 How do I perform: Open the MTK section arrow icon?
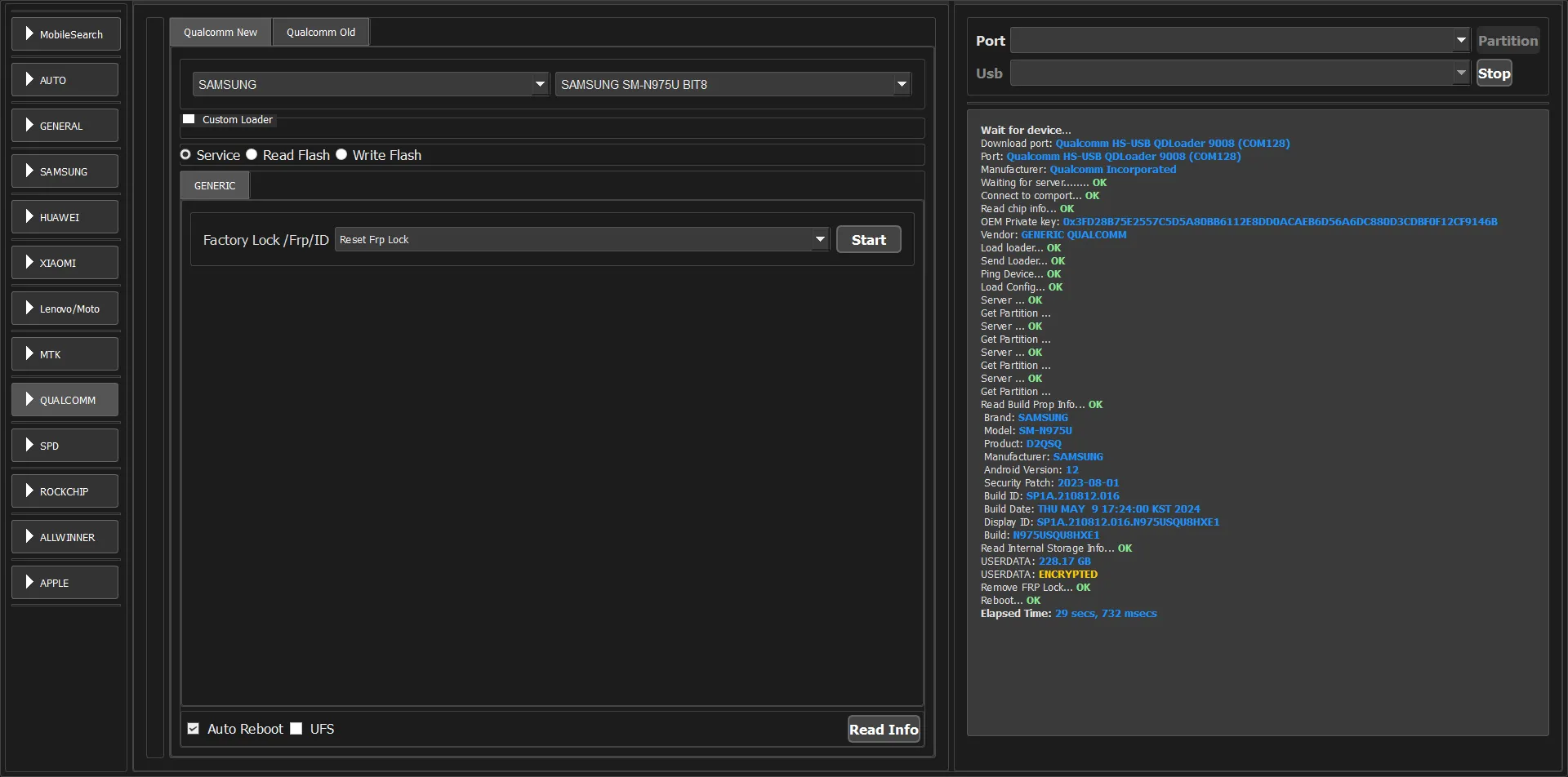29,354
